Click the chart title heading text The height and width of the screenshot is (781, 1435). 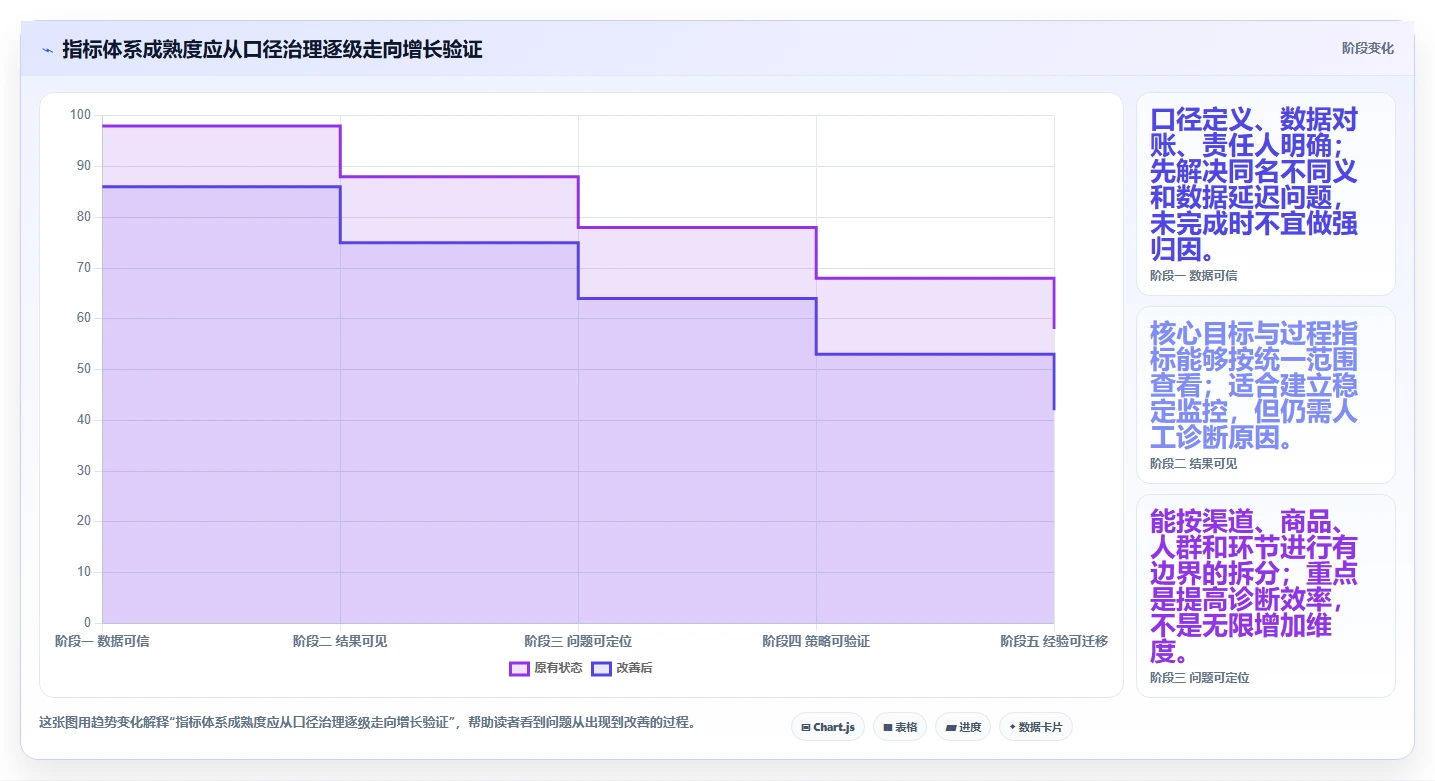[272, 49]
